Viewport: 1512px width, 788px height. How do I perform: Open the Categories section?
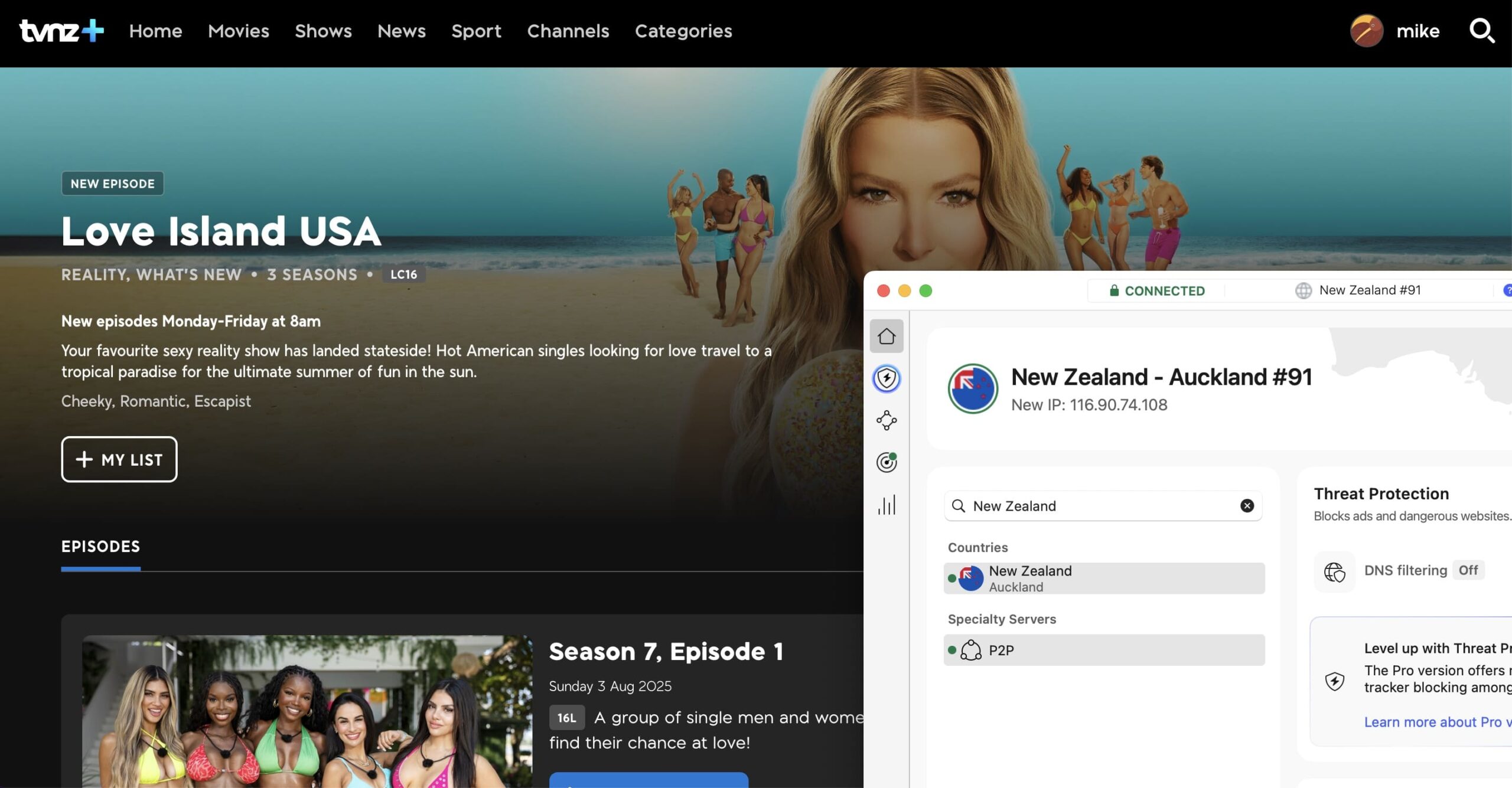pos(683,31)
